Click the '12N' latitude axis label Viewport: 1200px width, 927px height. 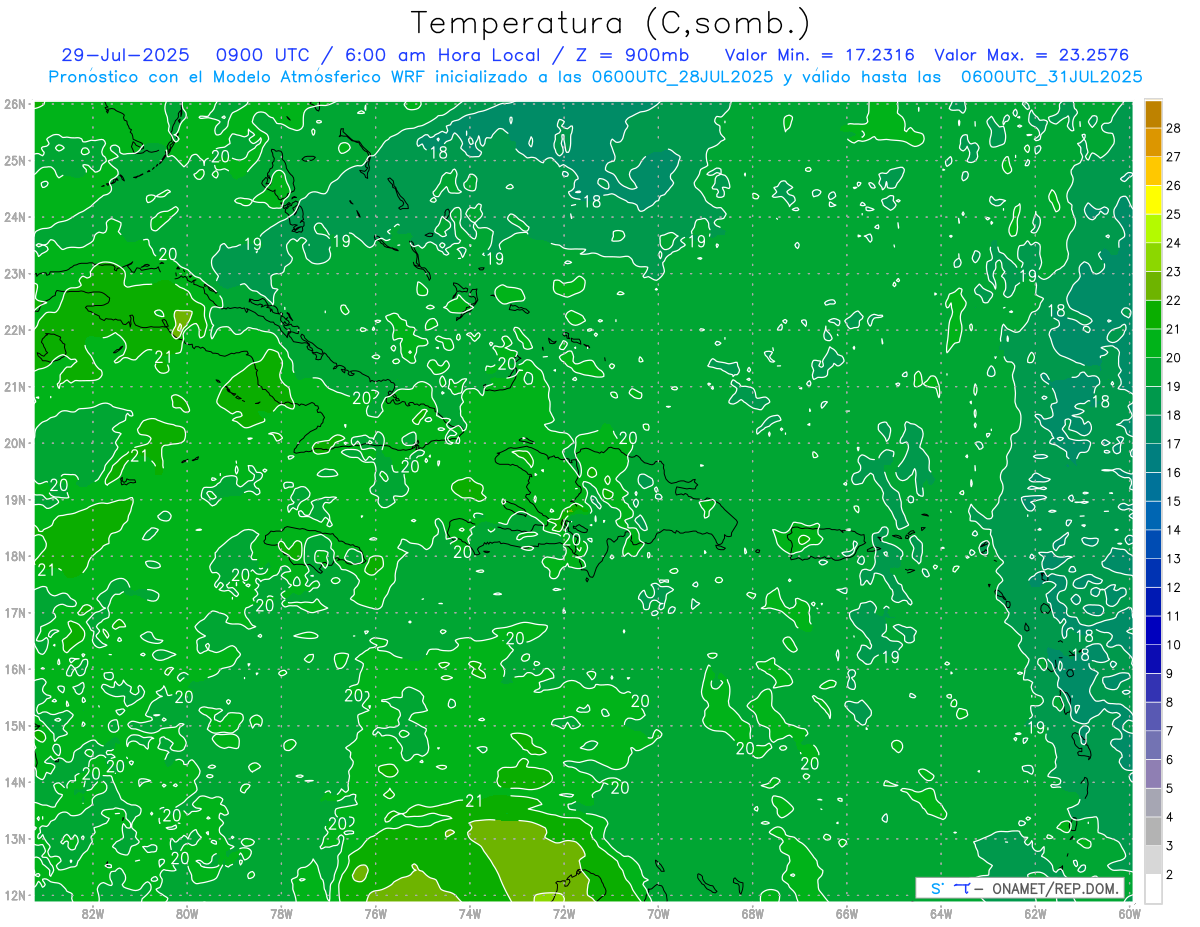14,895
